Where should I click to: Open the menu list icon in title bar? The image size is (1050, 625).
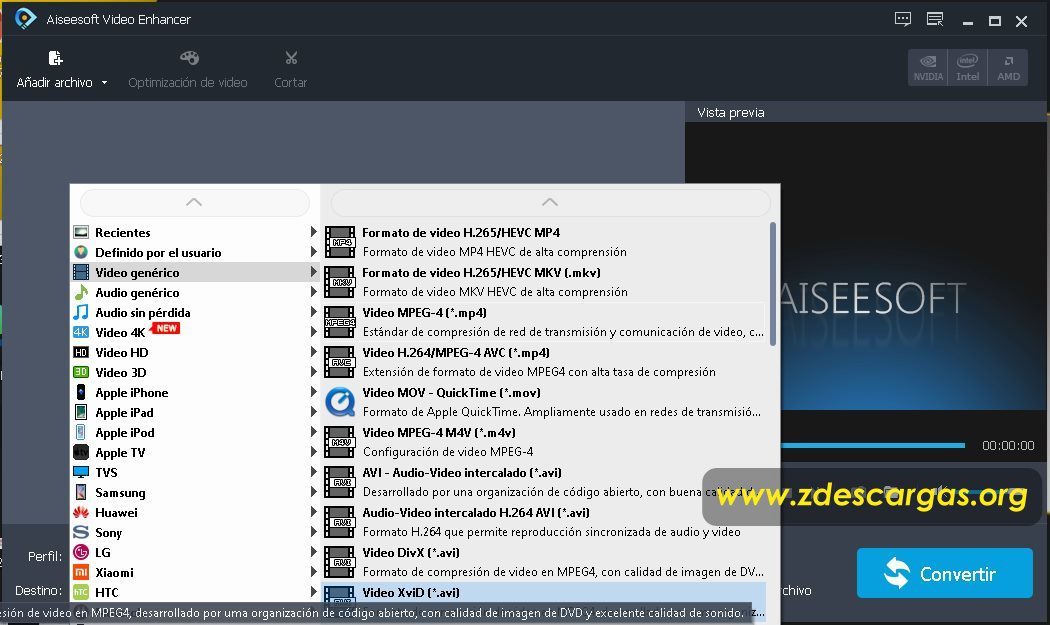coord(935,19)
